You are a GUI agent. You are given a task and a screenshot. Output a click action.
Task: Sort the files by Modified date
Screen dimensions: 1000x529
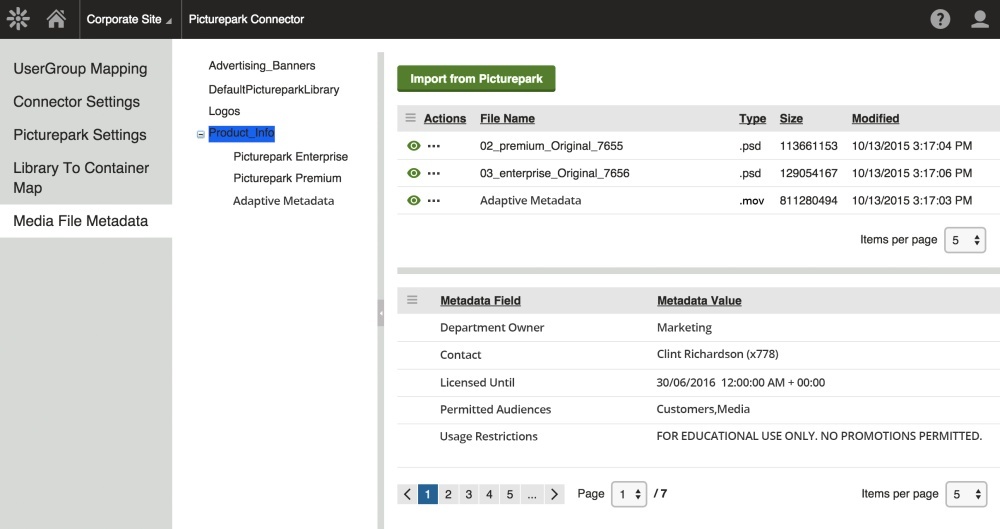tap(875, 119)
